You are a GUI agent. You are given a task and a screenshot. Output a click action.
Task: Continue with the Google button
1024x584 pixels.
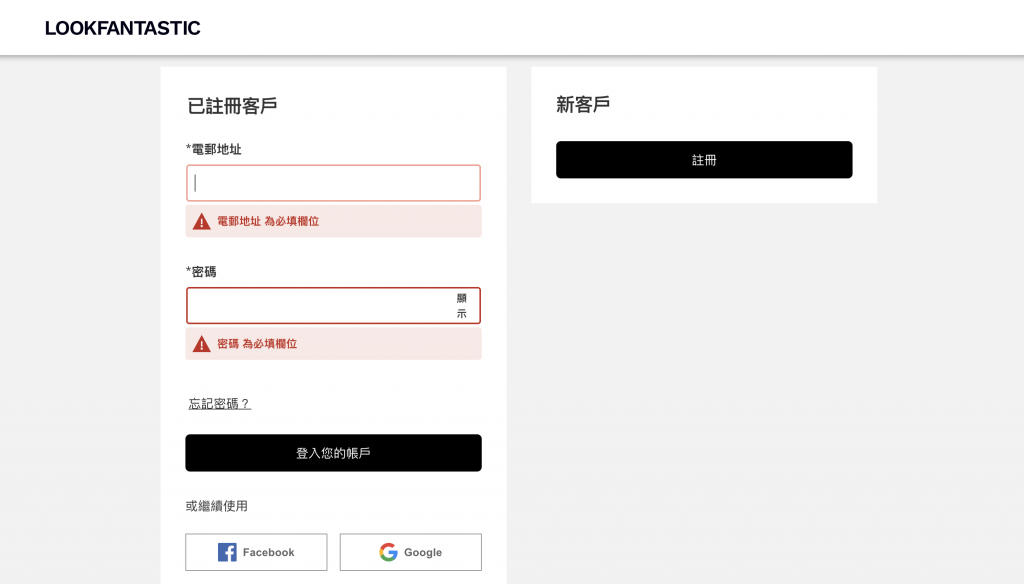(x=411, y=552)
